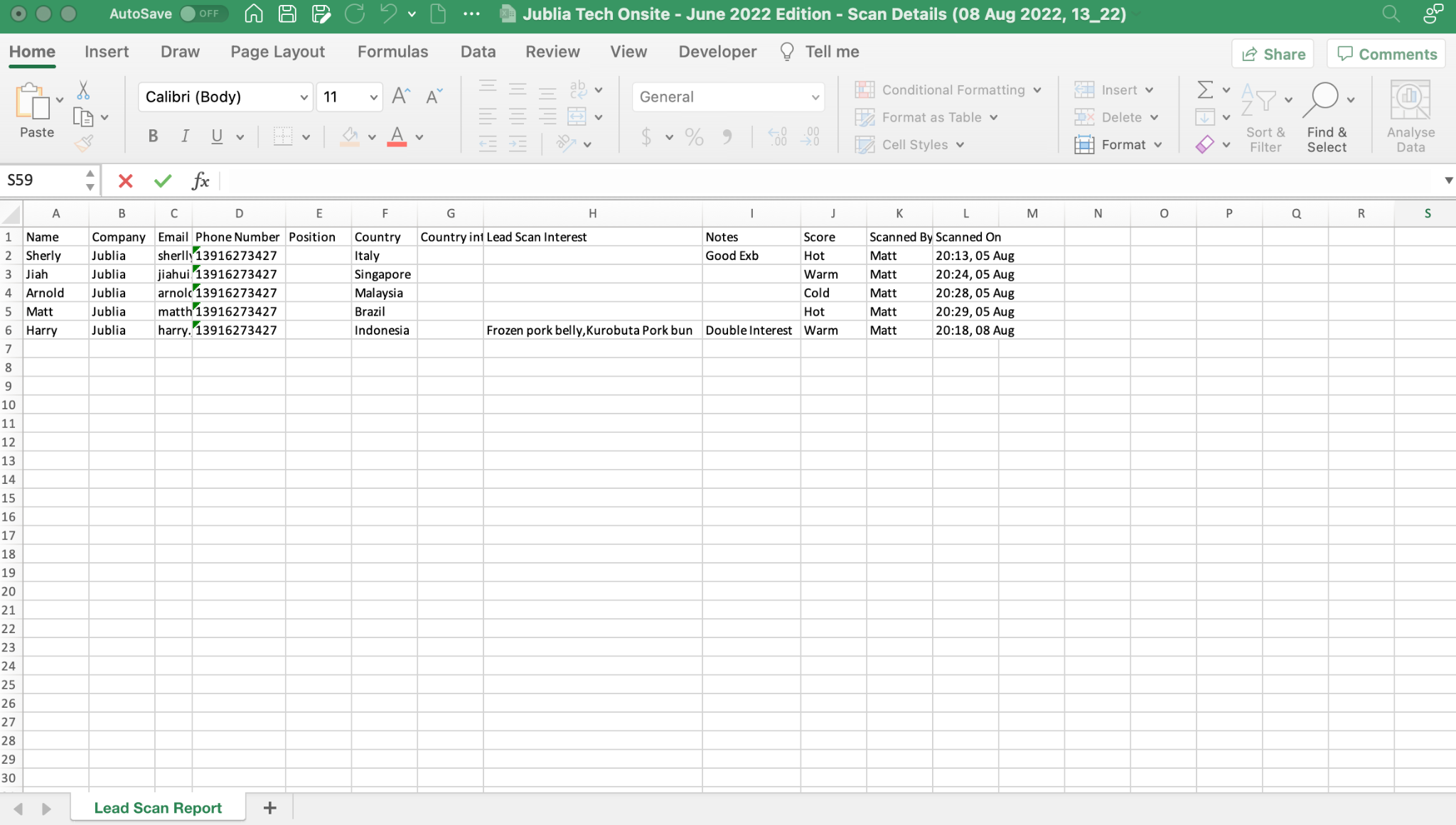Expand the Conditional Formatting dropdown
Image resolution: width=1456 pixels, height=825 pixels.
(1037, 90)
